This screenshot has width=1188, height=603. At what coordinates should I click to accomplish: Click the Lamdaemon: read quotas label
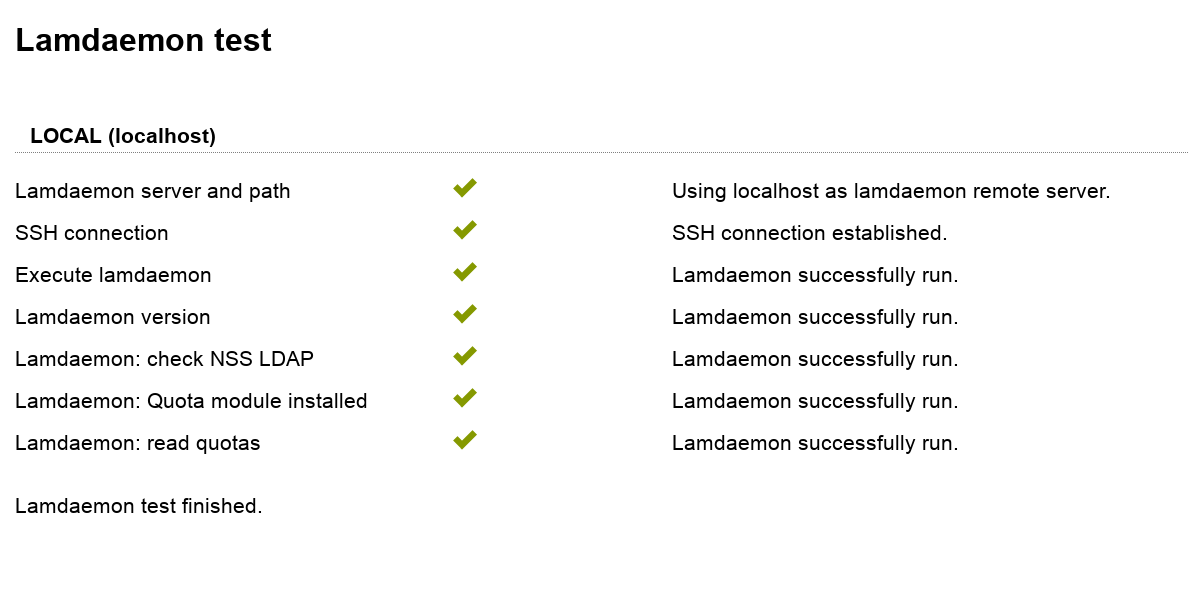138,443
